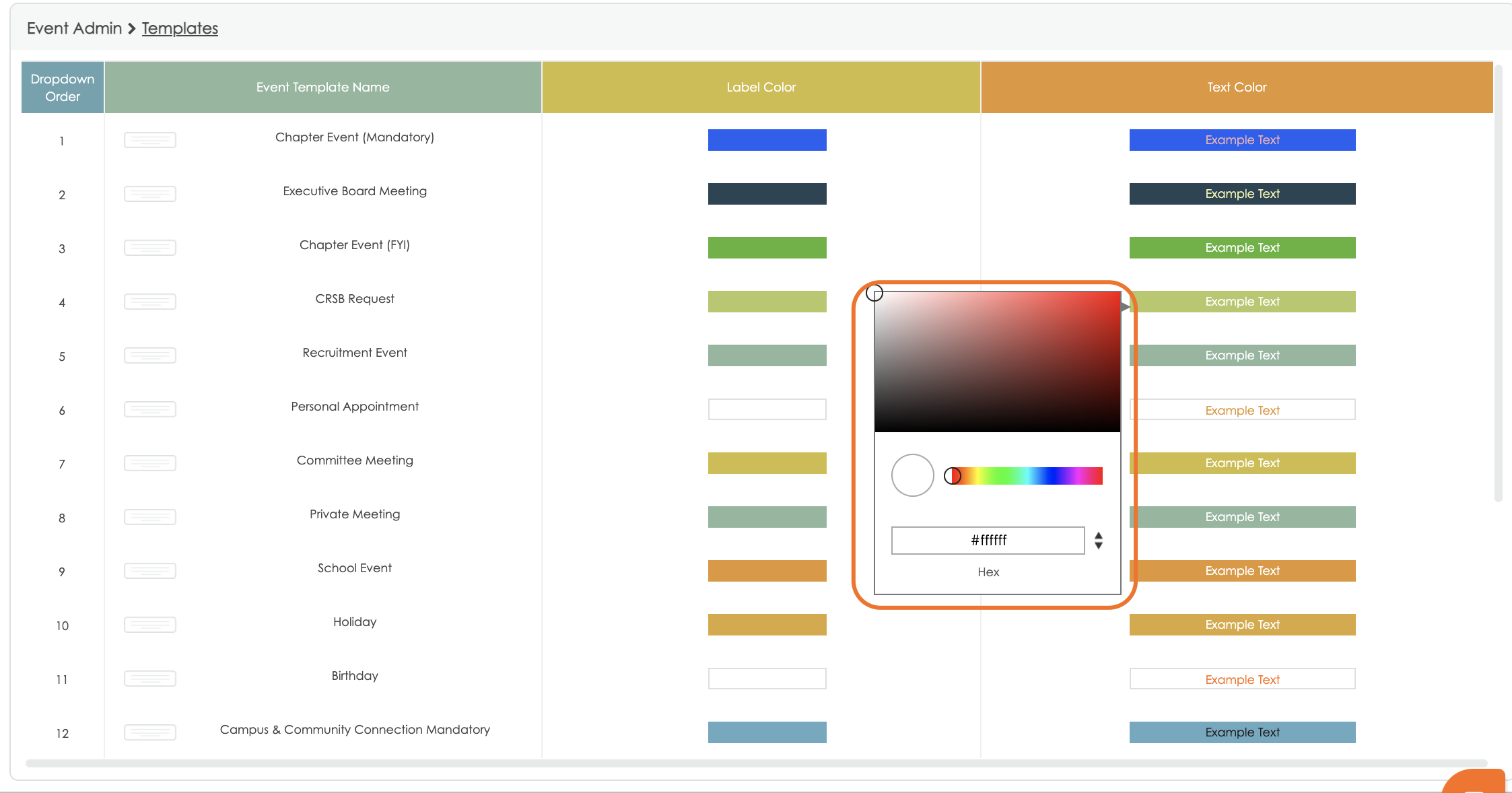Screen dimensions: 1512x793
Task: Click drag handle for Chapter Event (Mandatory)
Action: point(149,140)
